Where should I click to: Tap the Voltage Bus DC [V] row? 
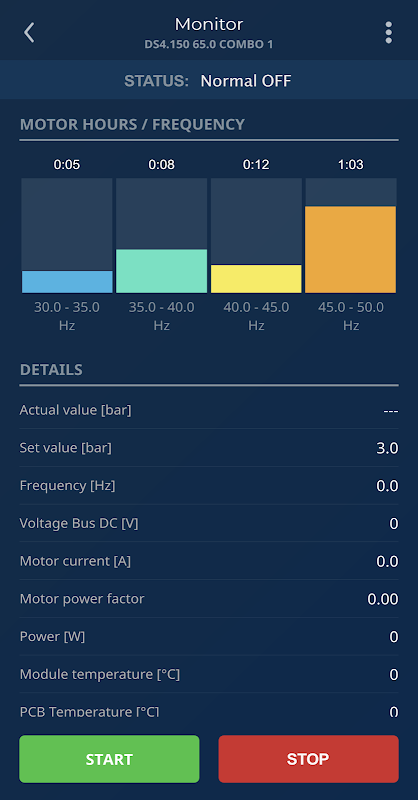209,523
